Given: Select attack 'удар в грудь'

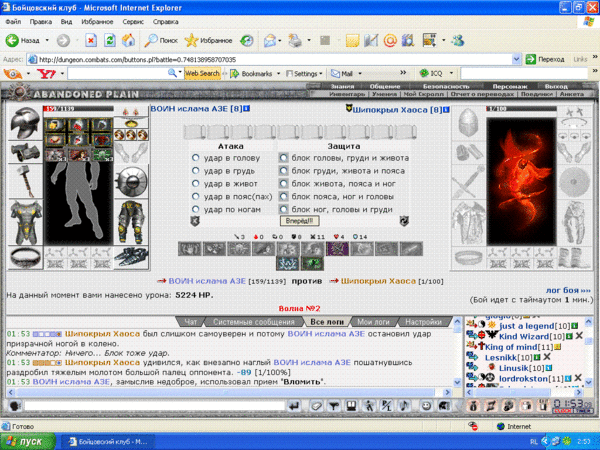Looking at the screenshot, I should (196, 171).
